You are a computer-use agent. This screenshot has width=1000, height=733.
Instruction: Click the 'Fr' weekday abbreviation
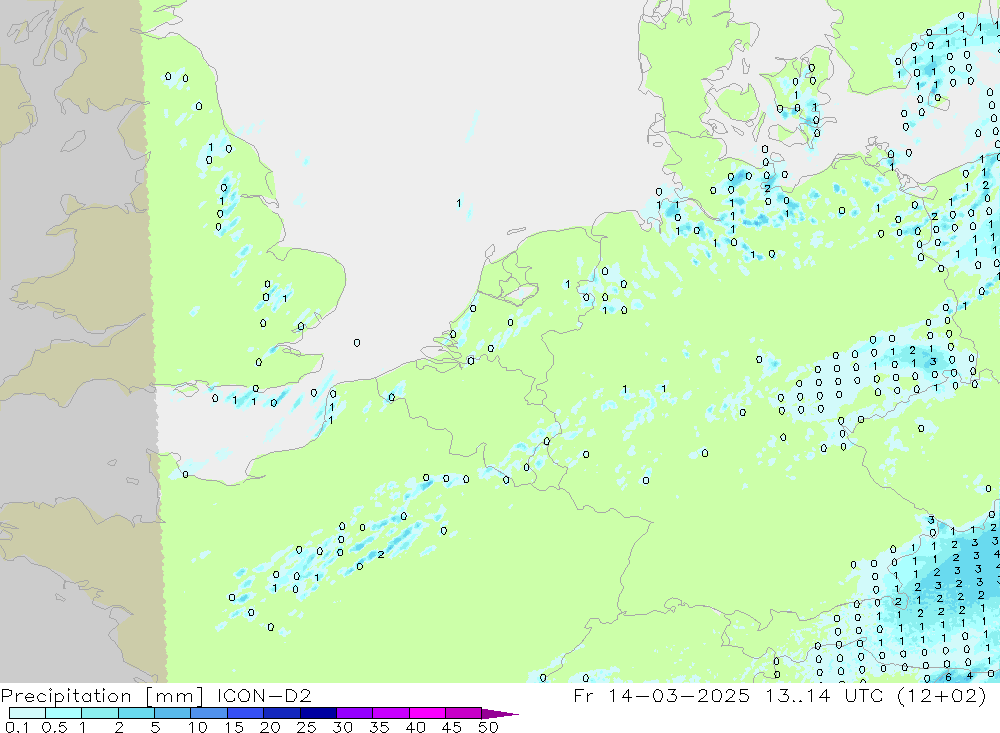click(583, 695)
